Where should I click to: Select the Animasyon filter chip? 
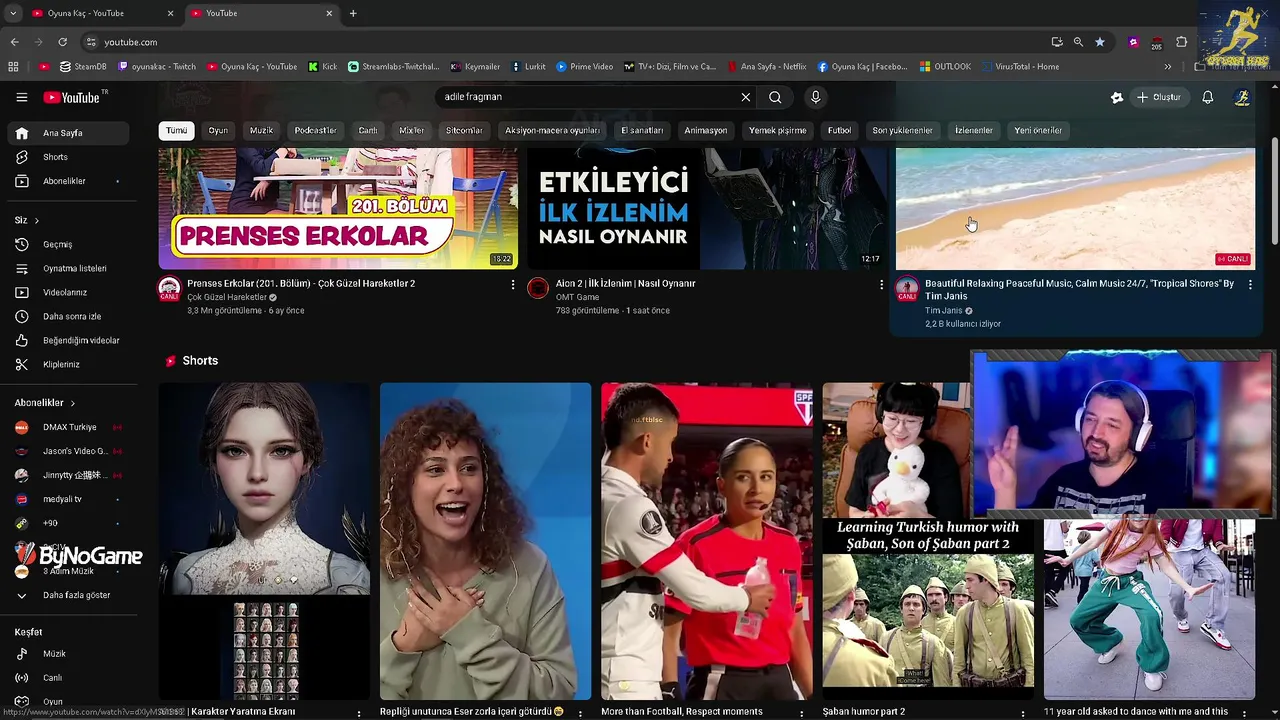[x=706, y=131]
